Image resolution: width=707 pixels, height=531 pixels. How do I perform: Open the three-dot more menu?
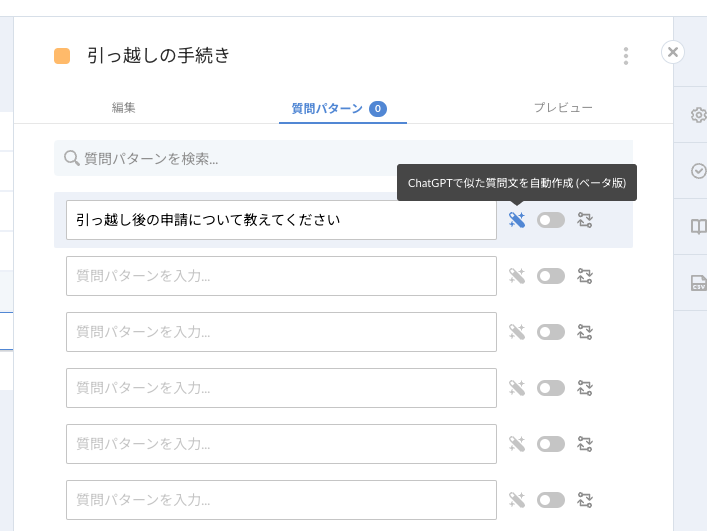(x=625, y=56)
